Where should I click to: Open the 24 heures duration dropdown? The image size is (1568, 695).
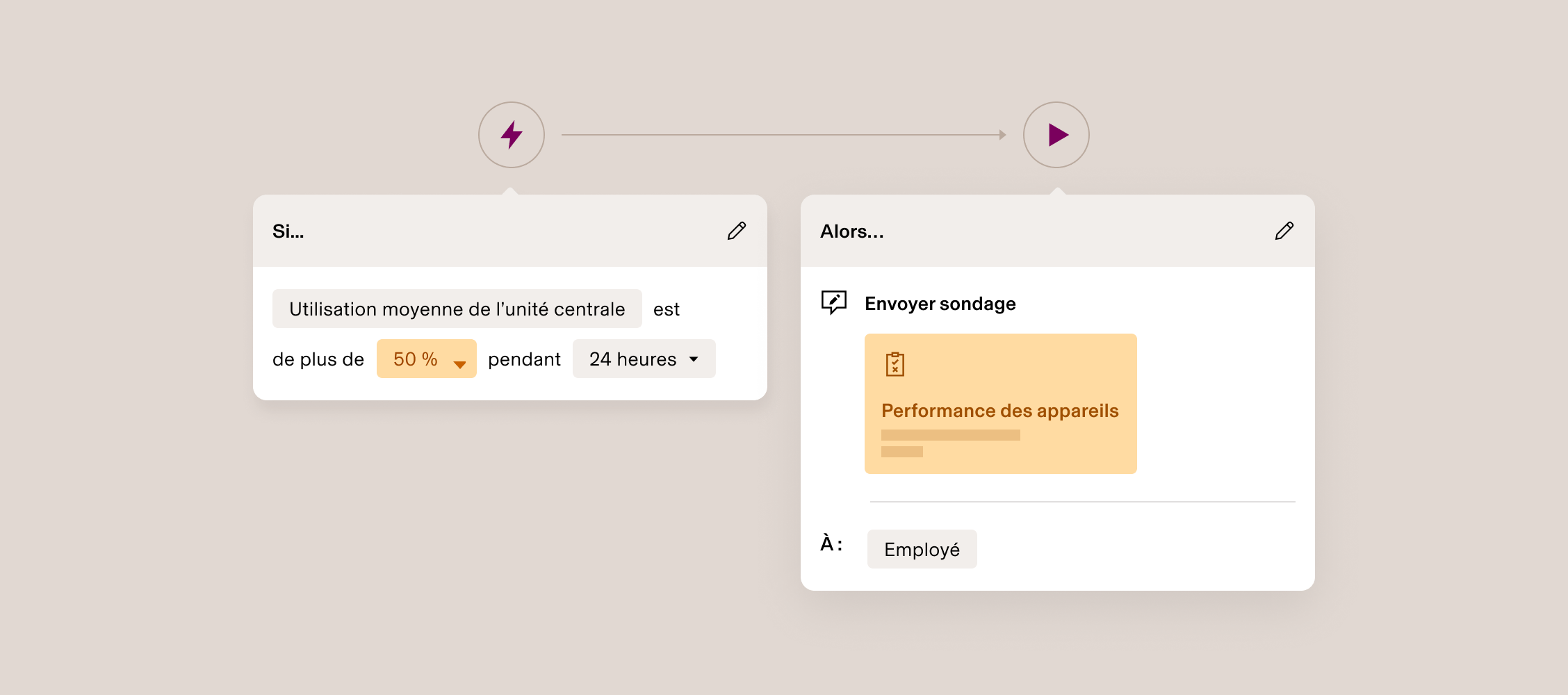click(x=643, y=359)
